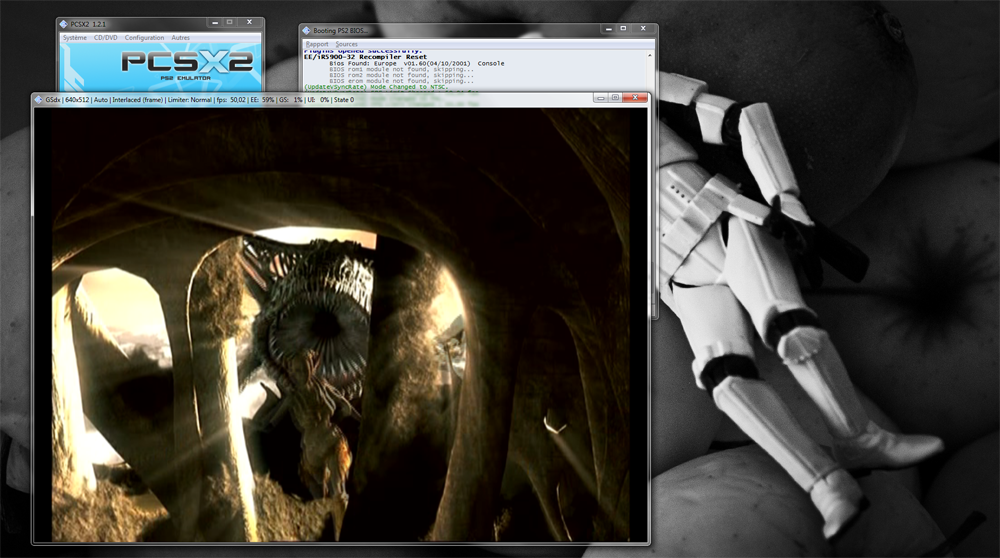This screenshot has height=558, width=1000.
Task: Click inside the GSdx game video area
Action: (341, 324)
